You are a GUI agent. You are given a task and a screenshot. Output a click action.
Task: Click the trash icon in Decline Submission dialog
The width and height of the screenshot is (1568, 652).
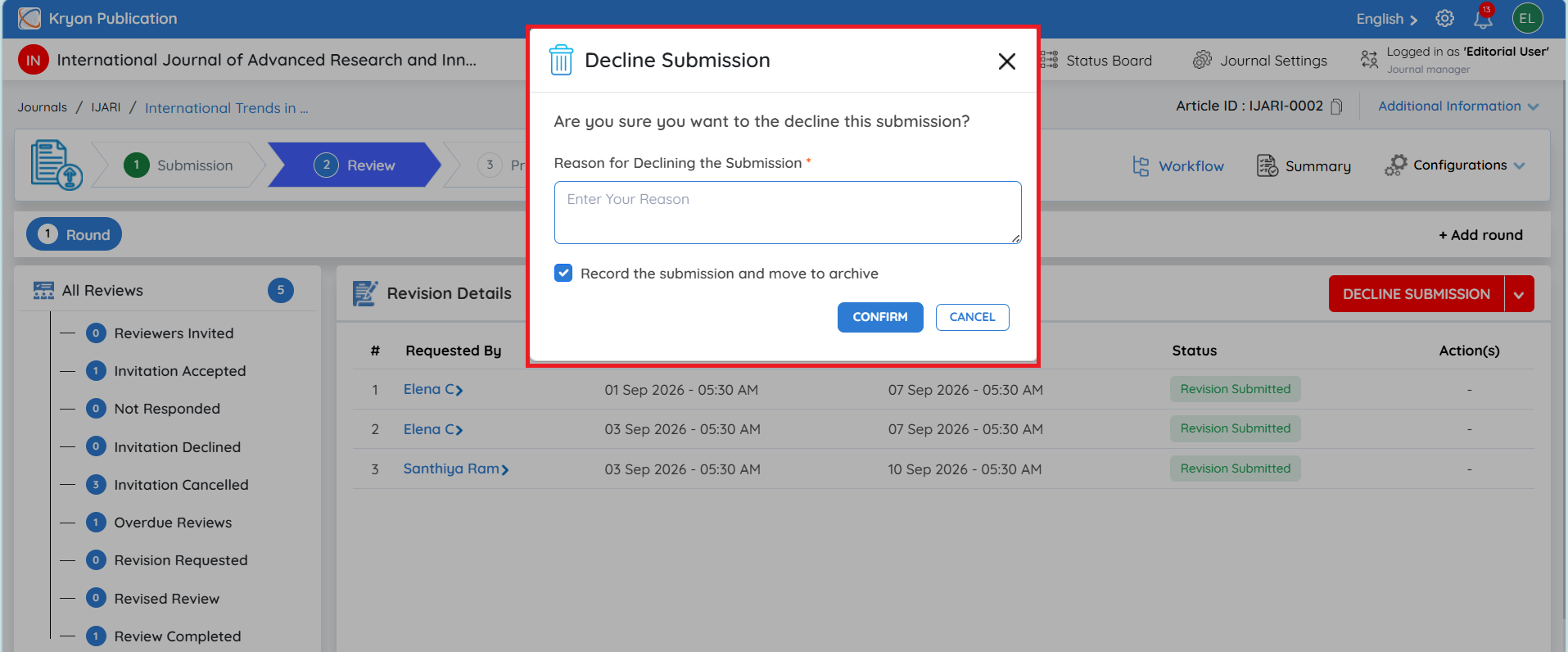click(561, 60)
